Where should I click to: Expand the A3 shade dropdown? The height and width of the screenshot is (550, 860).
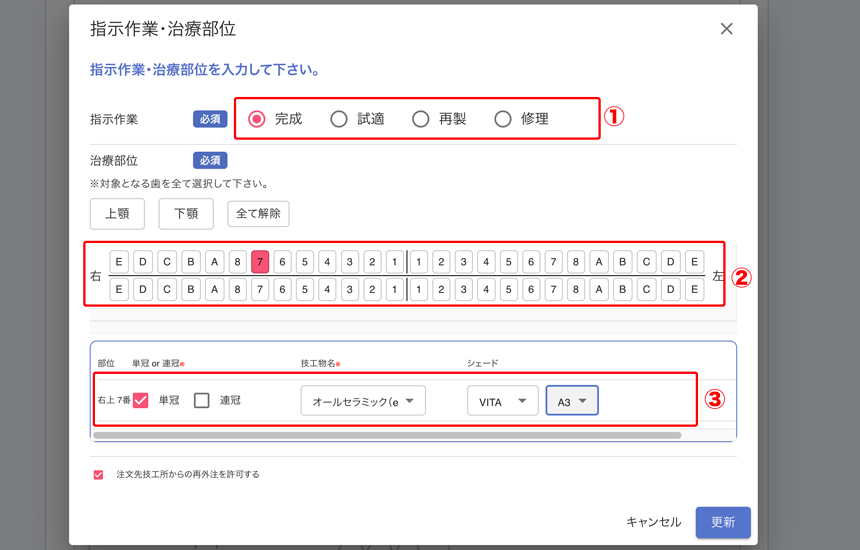572,401
